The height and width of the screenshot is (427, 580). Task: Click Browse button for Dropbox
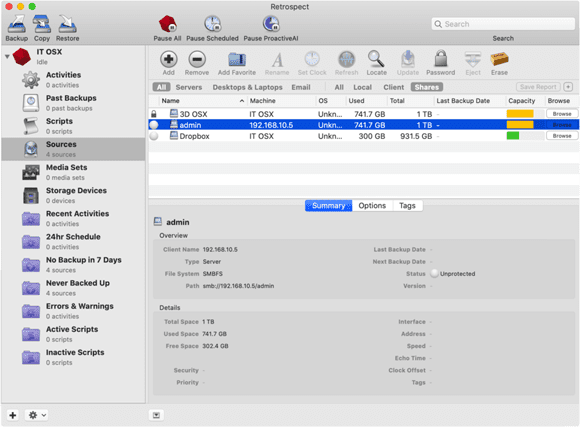click(x=562, y=136)
